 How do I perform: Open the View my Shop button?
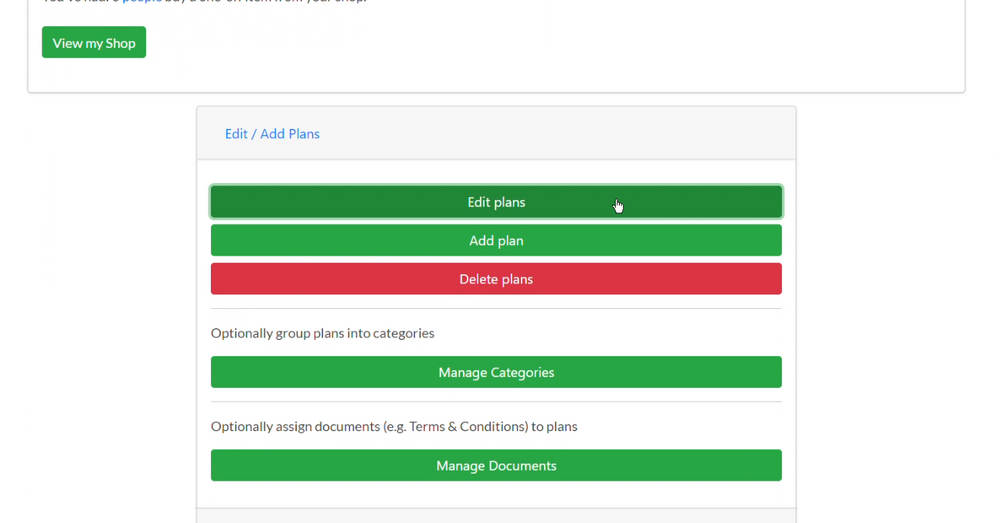[x=94, y=42]
